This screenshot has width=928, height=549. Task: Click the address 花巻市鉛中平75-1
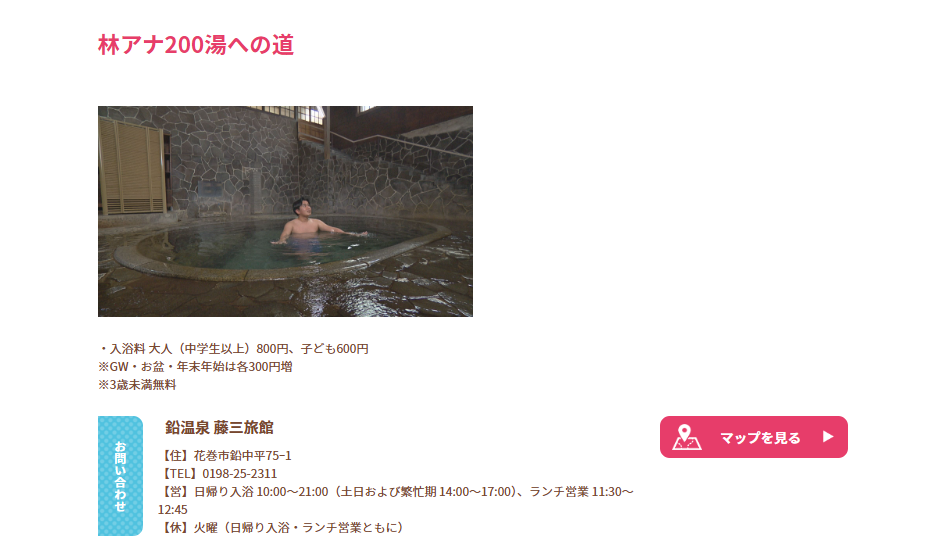tap(242, 456)
